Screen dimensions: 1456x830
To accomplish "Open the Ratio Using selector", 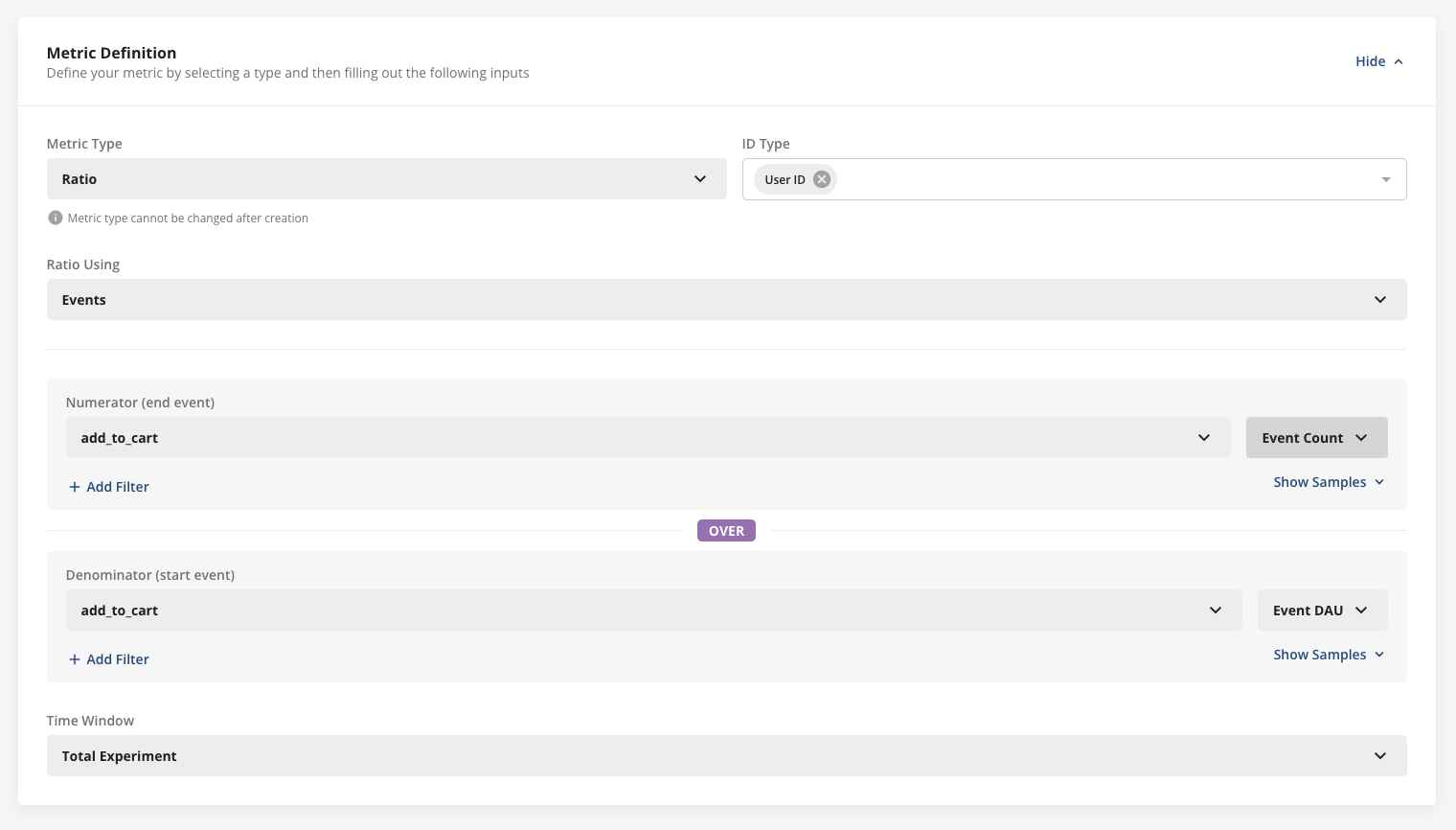I will pos(726,299).
